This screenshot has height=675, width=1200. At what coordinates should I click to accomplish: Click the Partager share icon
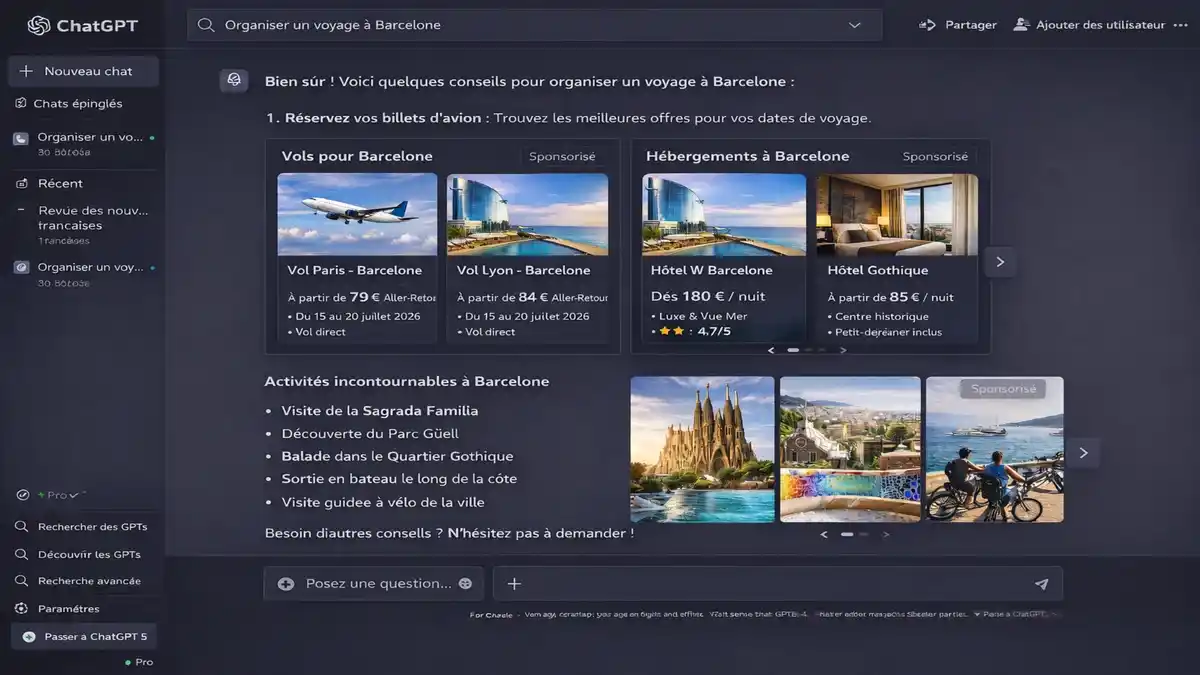928,24
